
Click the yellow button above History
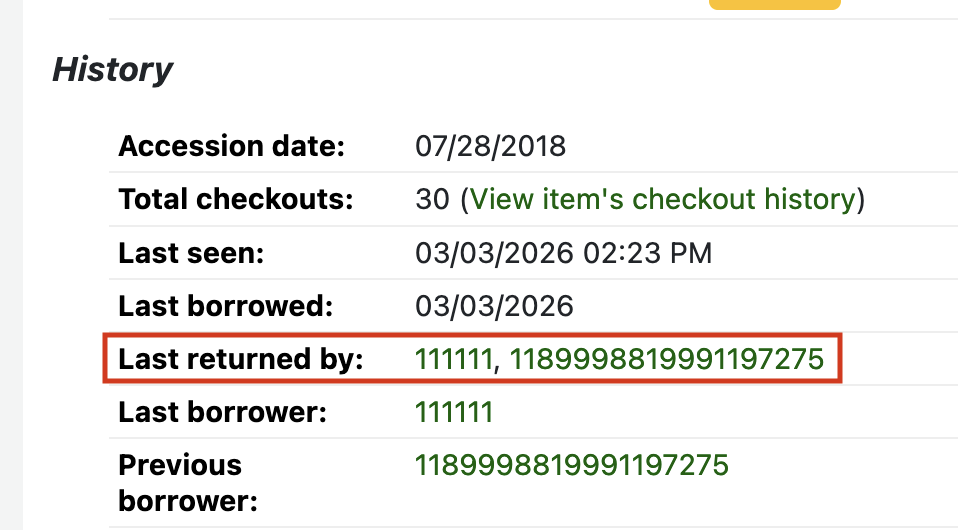[x=774, y=4]
